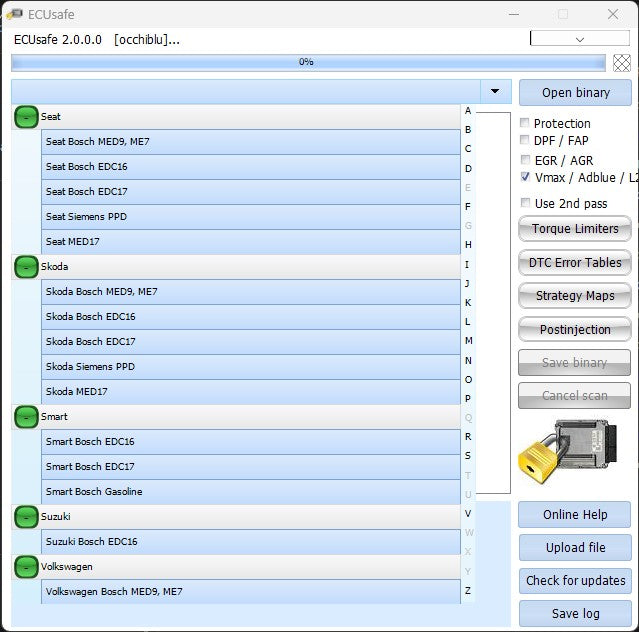Jump to letter S in index
The image size is (639, 632).
468,456
